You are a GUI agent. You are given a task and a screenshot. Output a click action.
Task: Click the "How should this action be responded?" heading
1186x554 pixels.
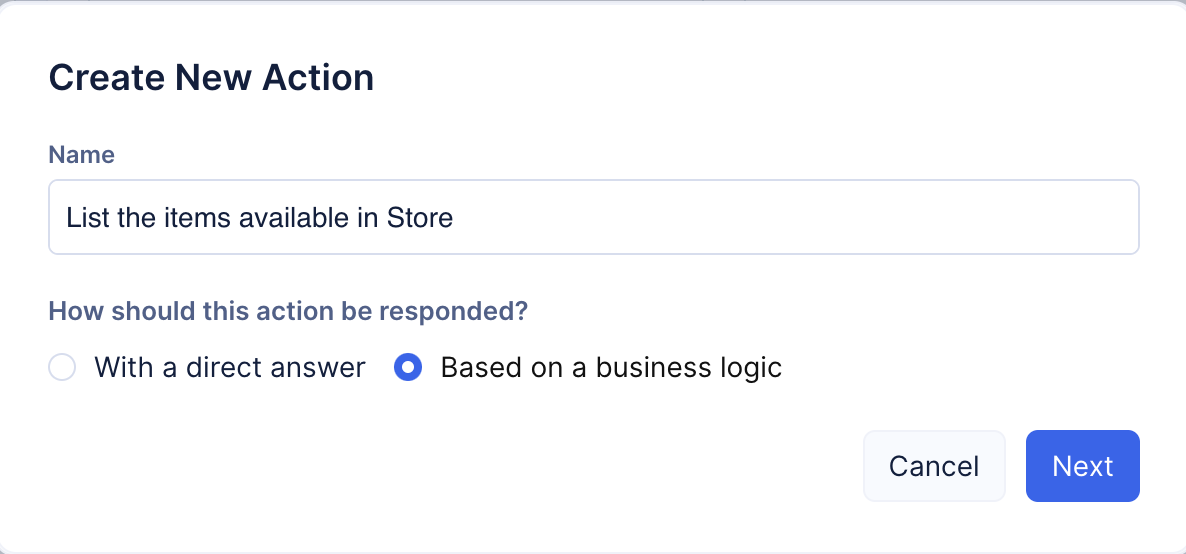tap(288, 311)
